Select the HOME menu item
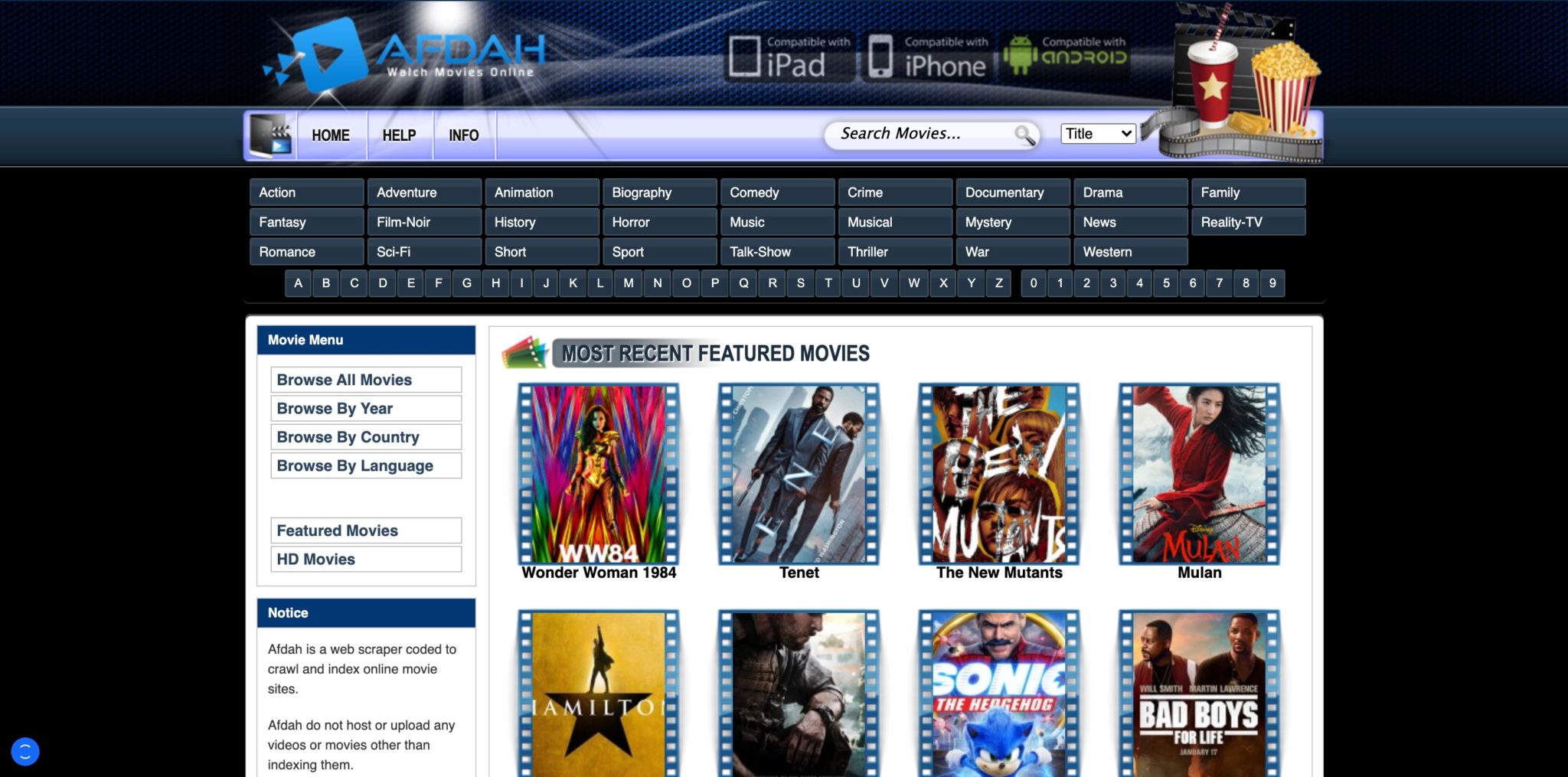 click(x=330, y=135)
